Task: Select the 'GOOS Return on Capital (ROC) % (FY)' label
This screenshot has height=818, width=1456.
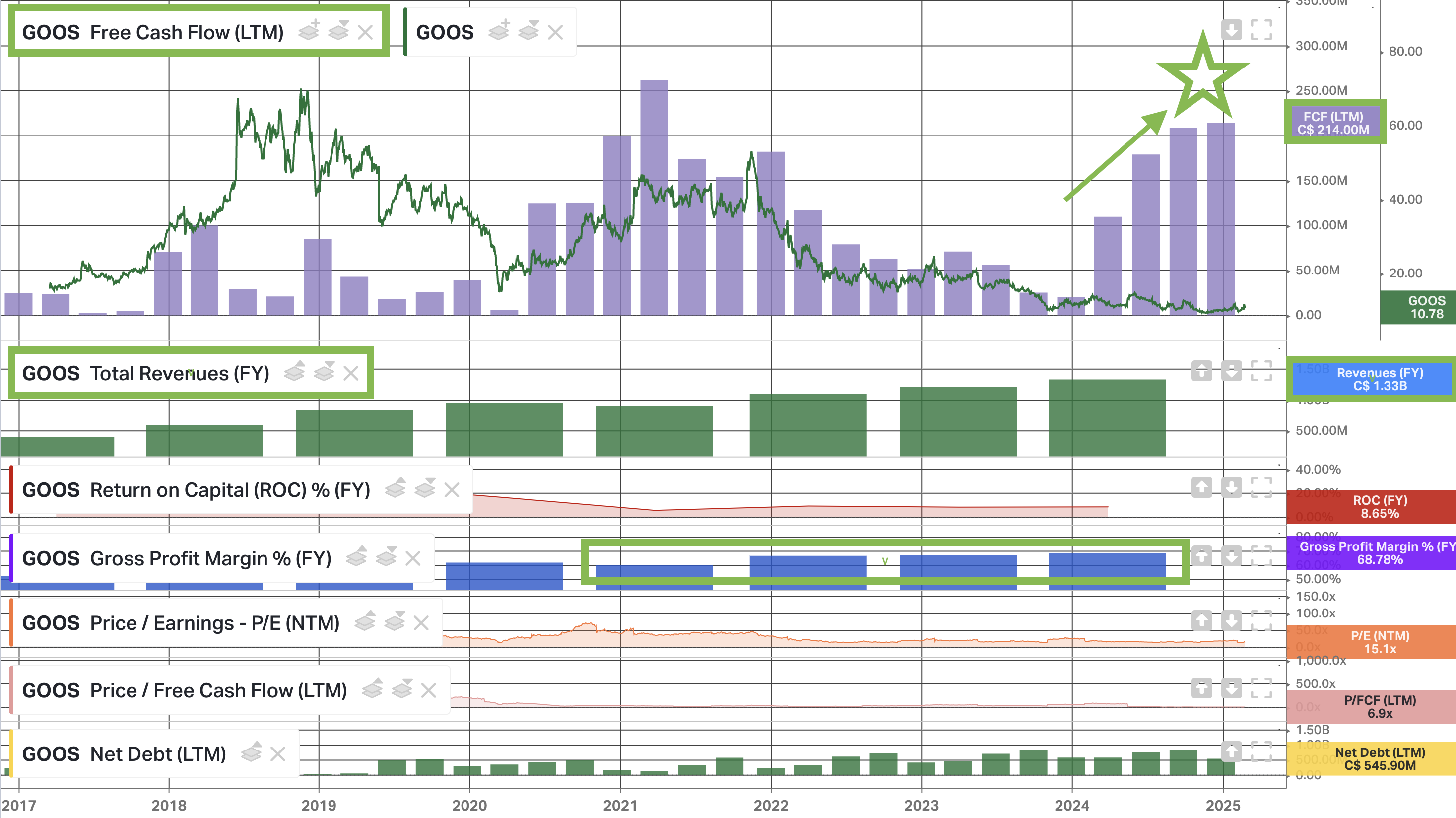Action: (x=196, y=489)
